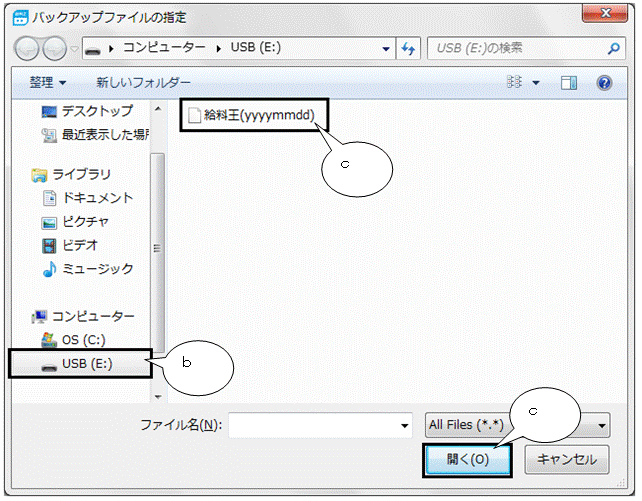The width and height of the screenshot is (642, 501).
Task: Click the Forward navigation arrow
Action: pos(54,49)
